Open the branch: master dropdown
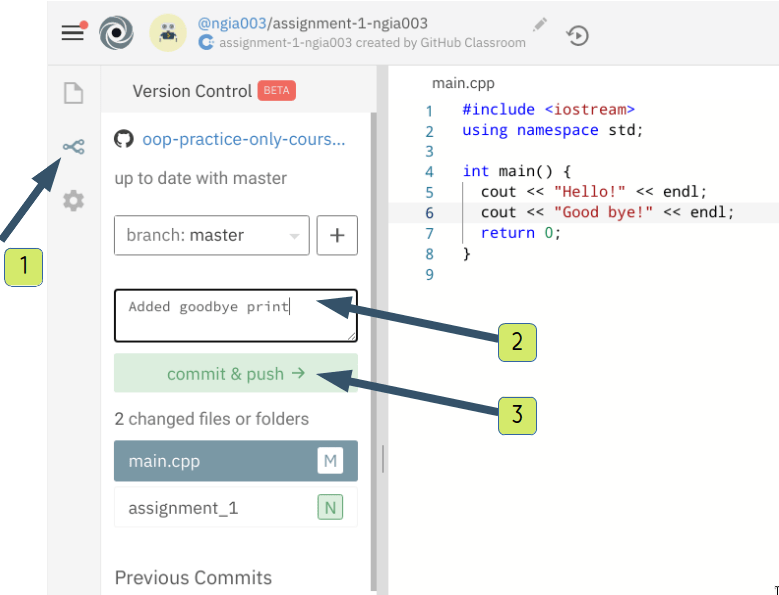Viewport: 779px width, 595px height. pyautogui.click(x=212, y=235)
